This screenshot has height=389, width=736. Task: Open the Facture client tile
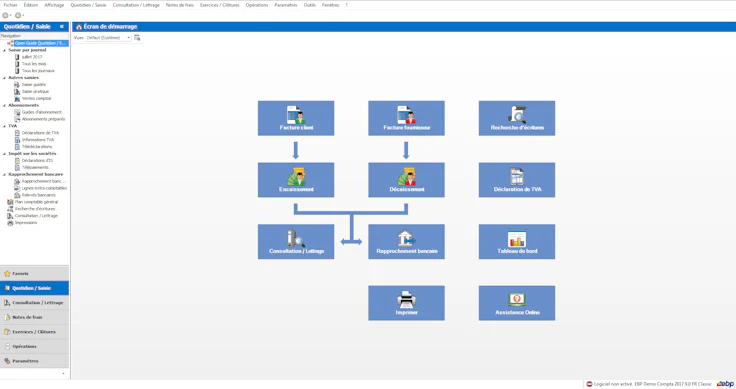296,118
